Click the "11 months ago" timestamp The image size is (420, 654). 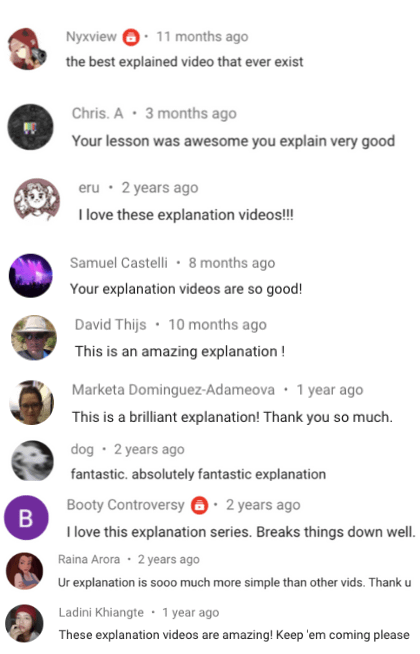(x=202, y=37)
